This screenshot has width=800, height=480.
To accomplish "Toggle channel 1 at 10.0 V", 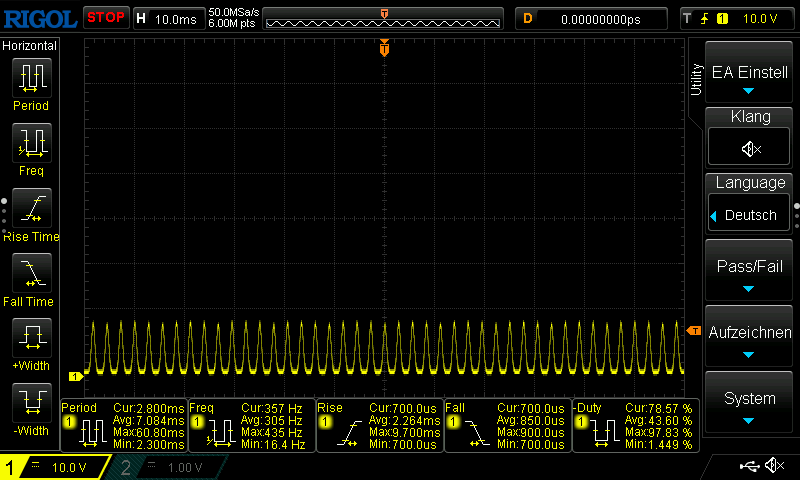I will (x=56, y=467).
